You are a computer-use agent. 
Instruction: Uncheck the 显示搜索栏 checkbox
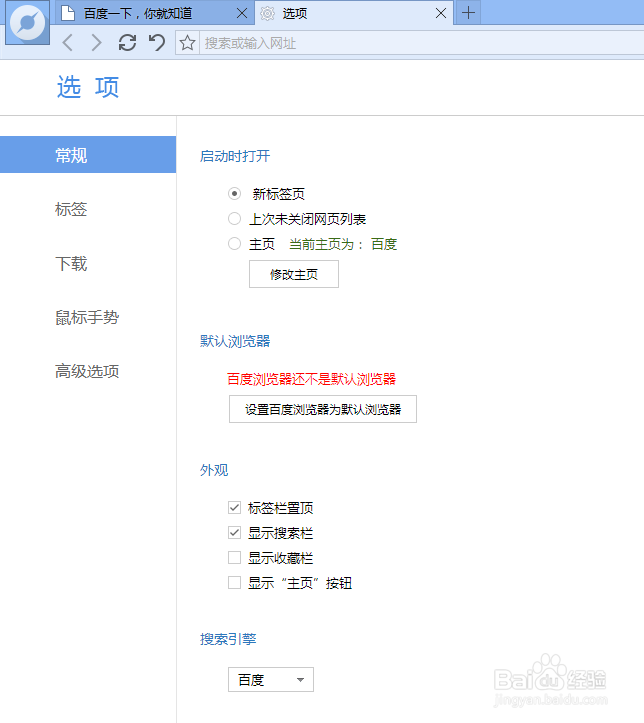[234, 533]
